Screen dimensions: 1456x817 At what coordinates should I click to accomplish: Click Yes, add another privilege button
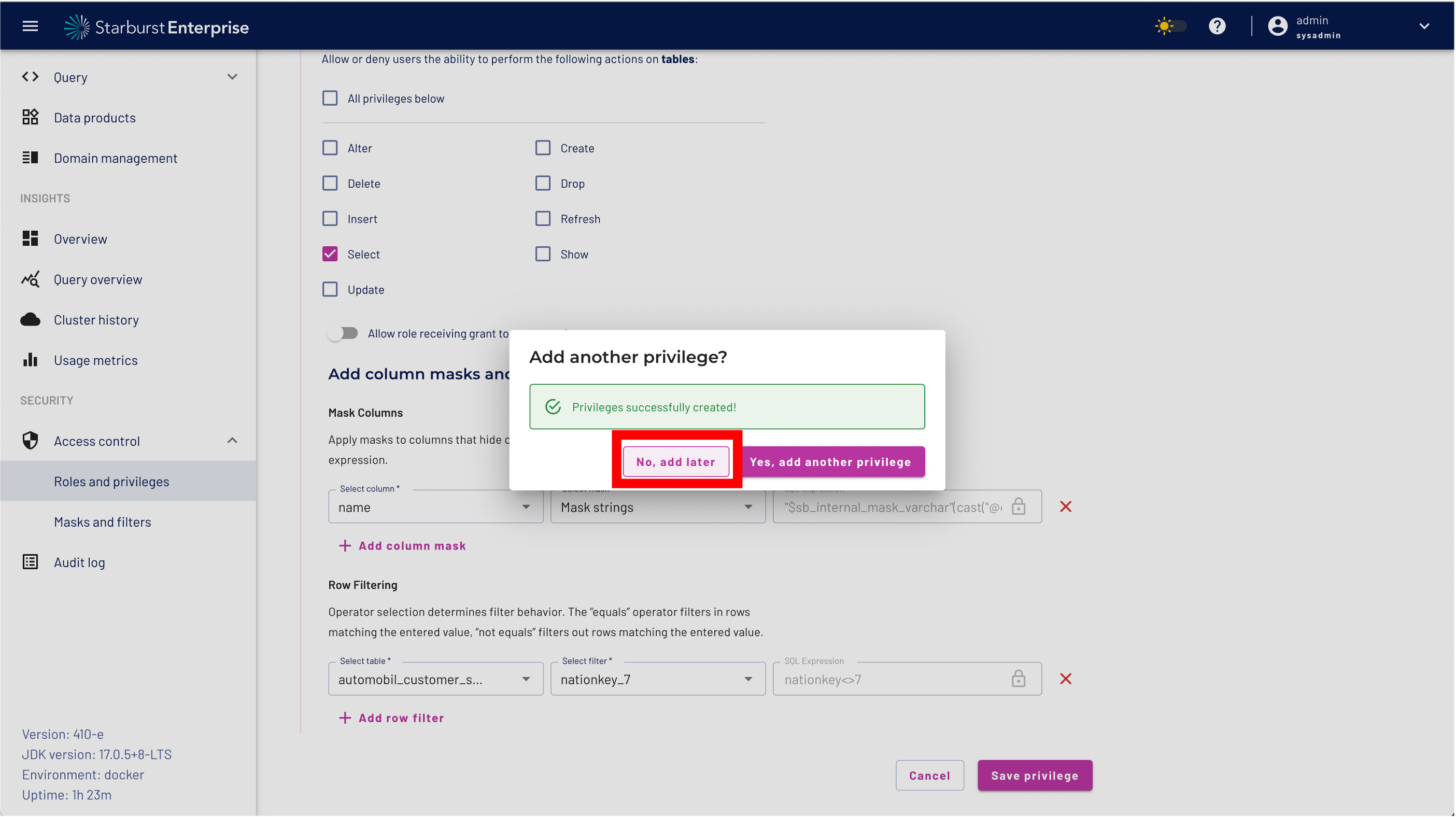tap(830, 461)
